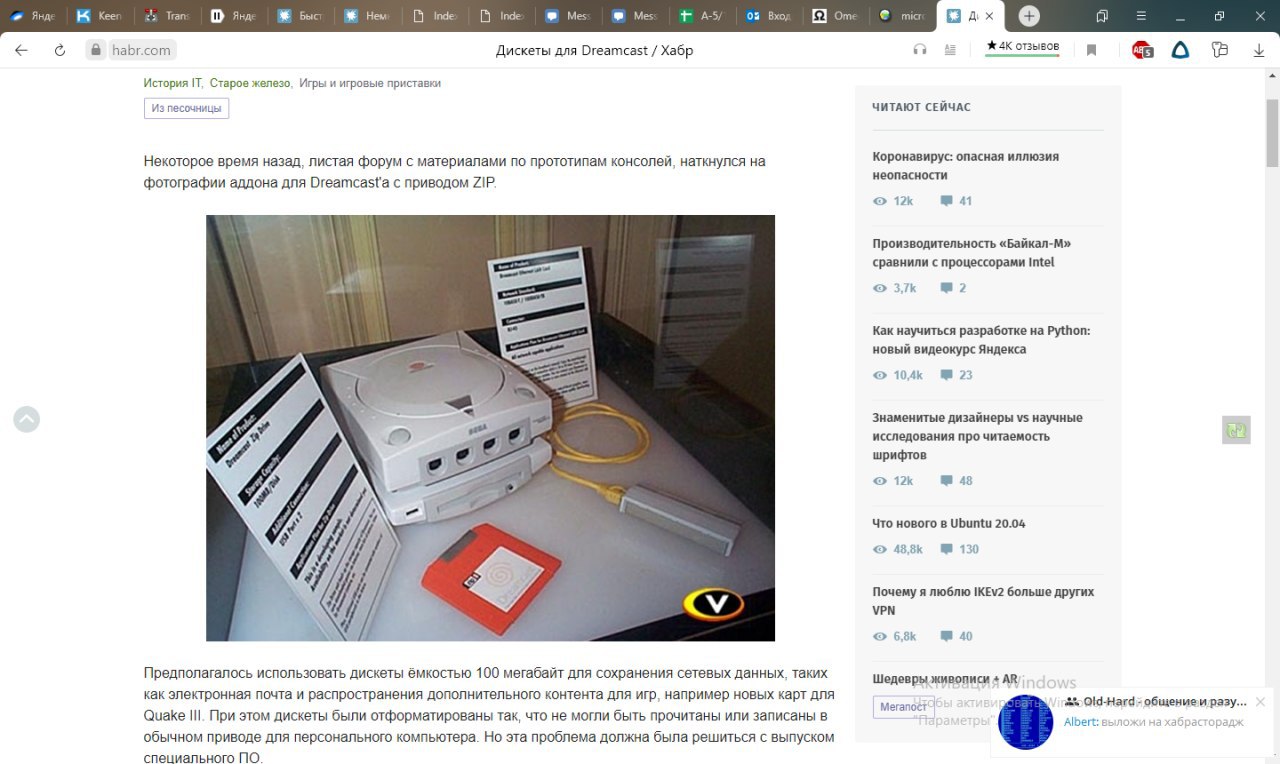Open comments icon with 41 under Коронавирус
This screenshot has width=1280, height=764.
[x=946, y=201]
